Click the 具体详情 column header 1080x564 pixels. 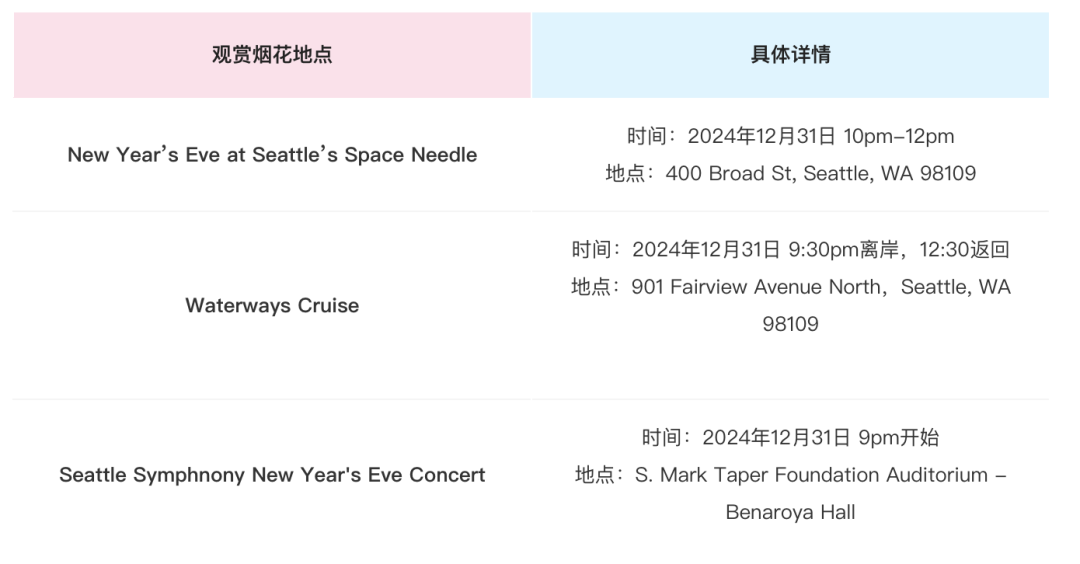tap(790, 54)
